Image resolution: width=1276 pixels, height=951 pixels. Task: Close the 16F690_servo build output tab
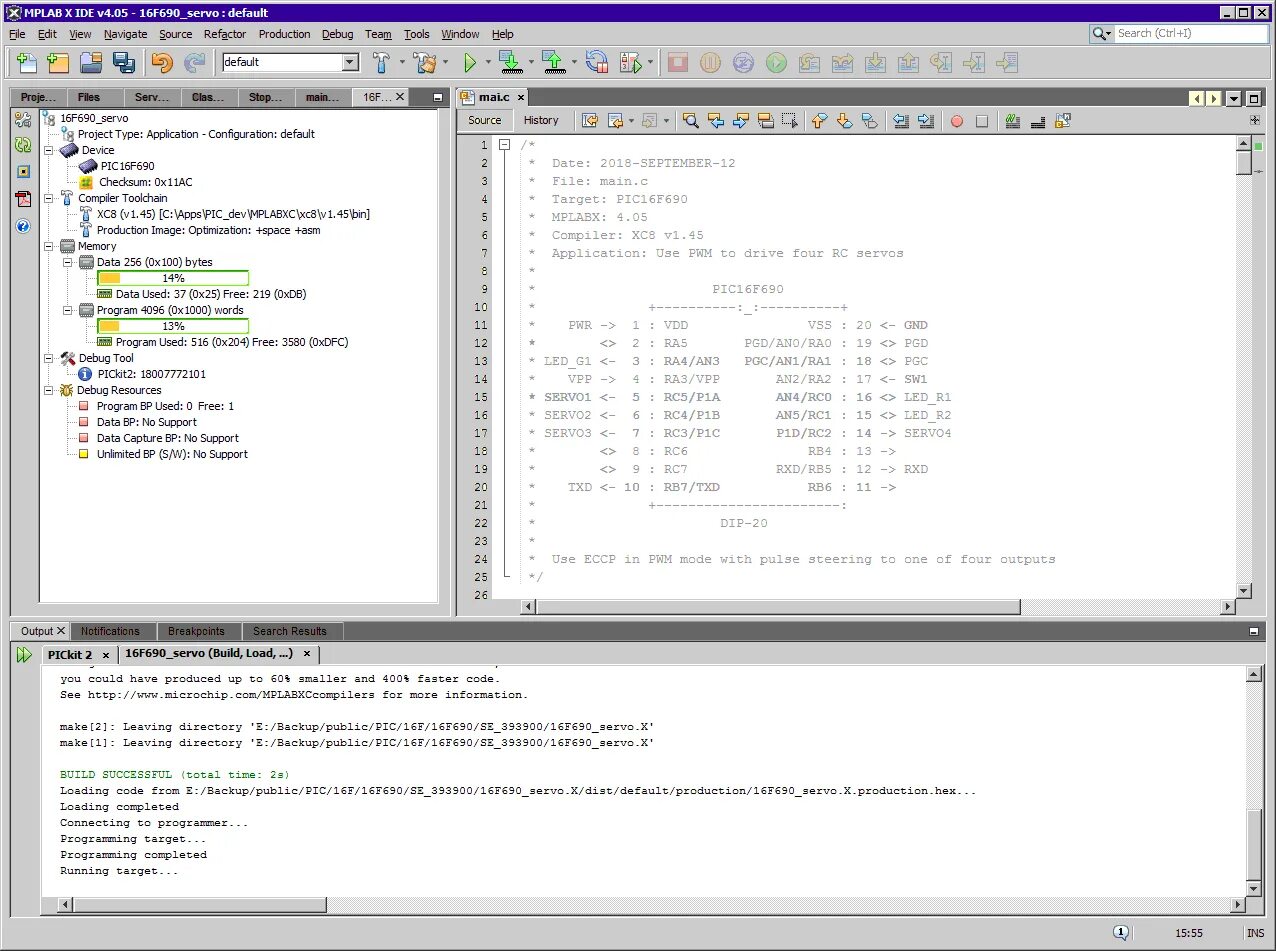[308, 654]
